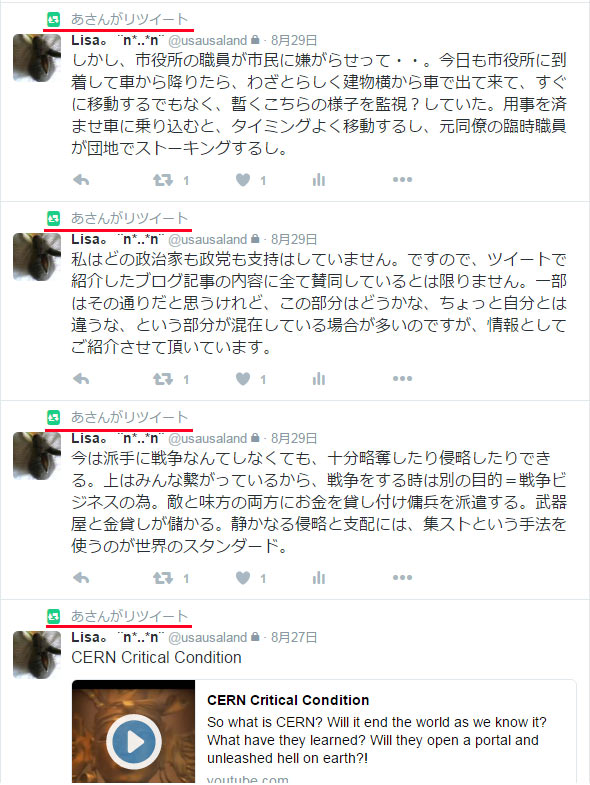Open more options on the third tweet
The image size is (590, 785).
(x=402, y=577)
